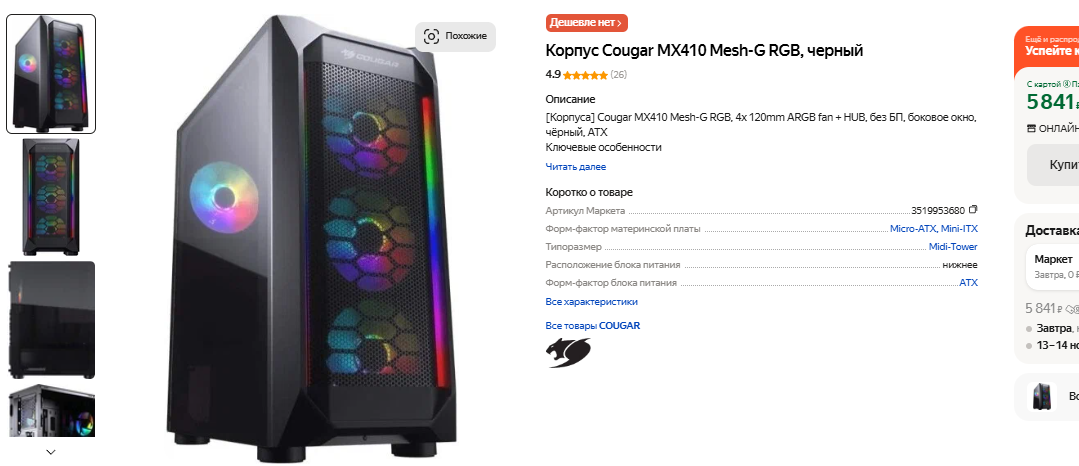
Task: Expand description with Читать далее
Action: point(576,167)
